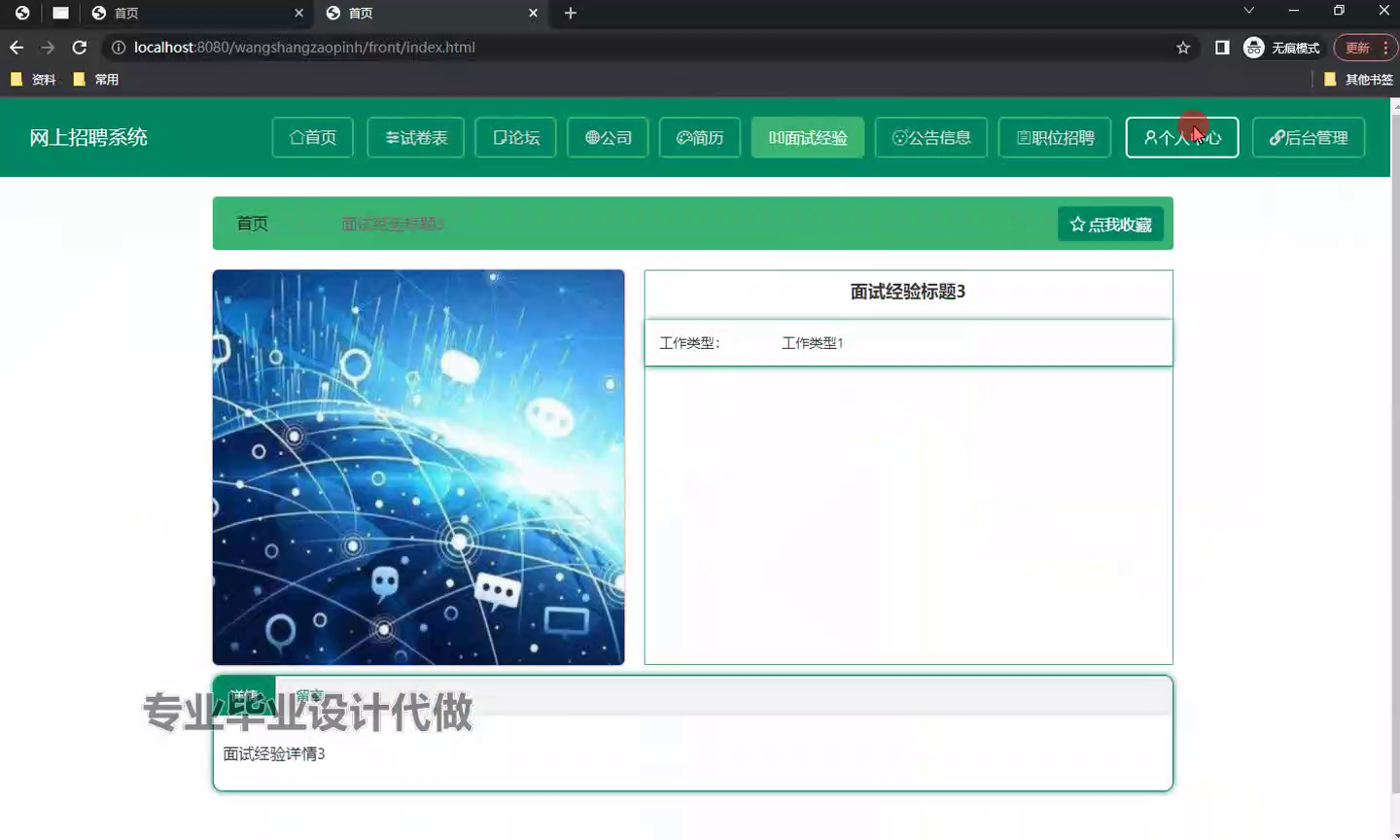The image size is (1400, 840).
Task: Open 个人中心 personal center
Action: click(1181, 137)
